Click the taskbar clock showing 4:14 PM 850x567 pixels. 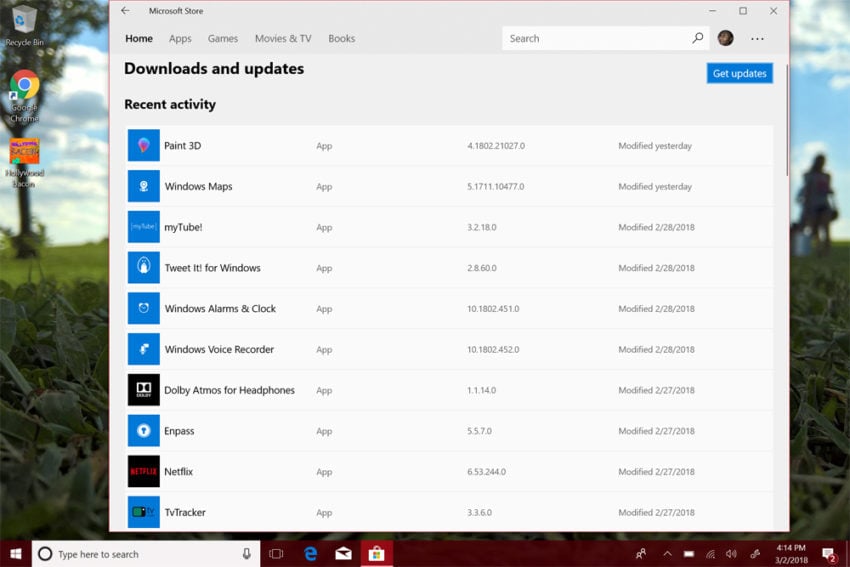tap(791, 554)
